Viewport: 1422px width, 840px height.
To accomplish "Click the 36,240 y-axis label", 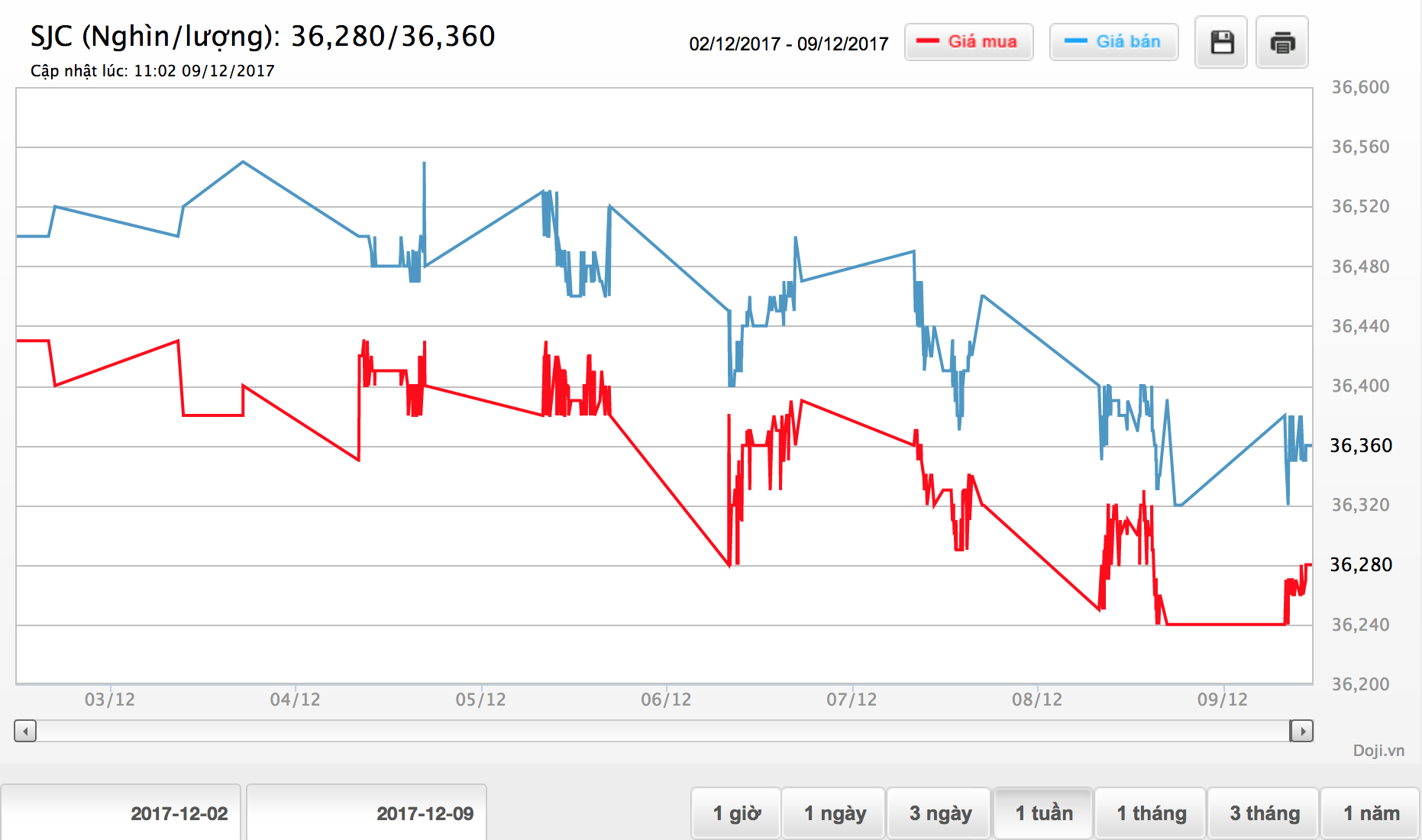I will click(1361, 625).
